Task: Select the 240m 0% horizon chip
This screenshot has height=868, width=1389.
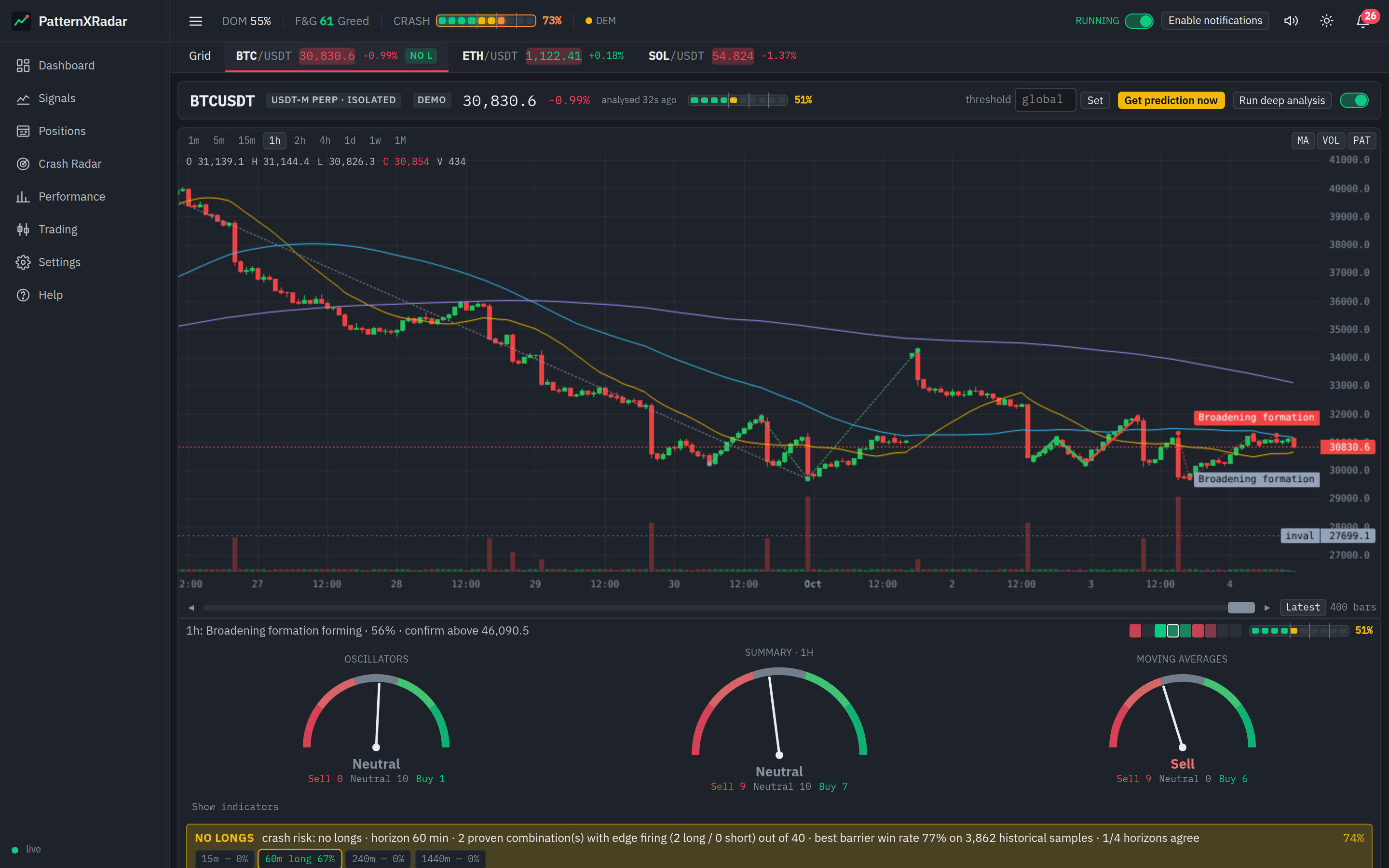Action: tap(378, 859)
